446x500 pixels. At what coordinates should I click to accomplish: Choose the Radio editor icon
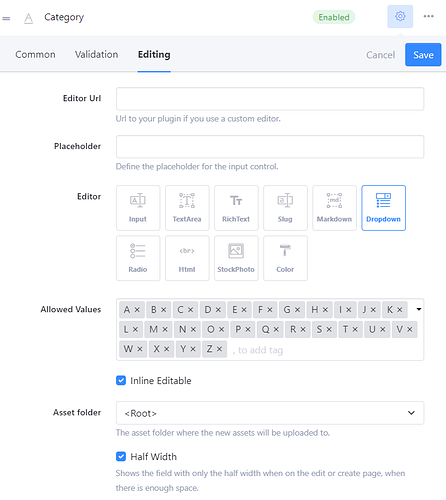pyautogui.click(x=138, y=258)
